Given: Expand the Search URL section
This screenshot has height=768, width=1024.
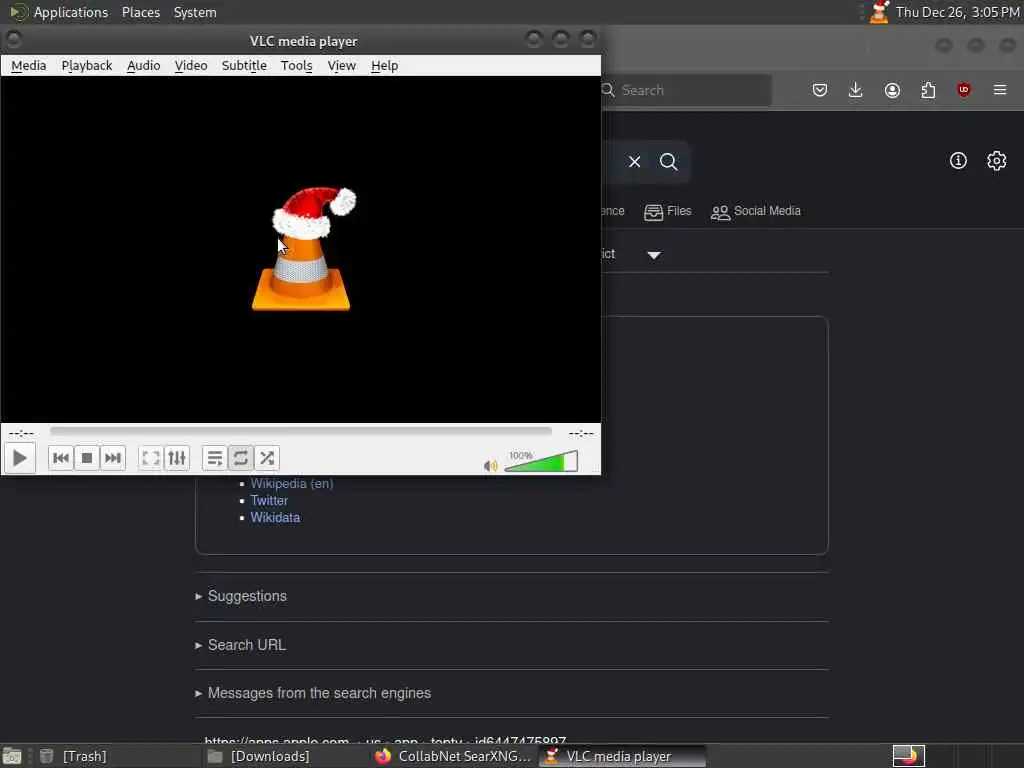Looking at the screenshot, I should coord(240,645).
